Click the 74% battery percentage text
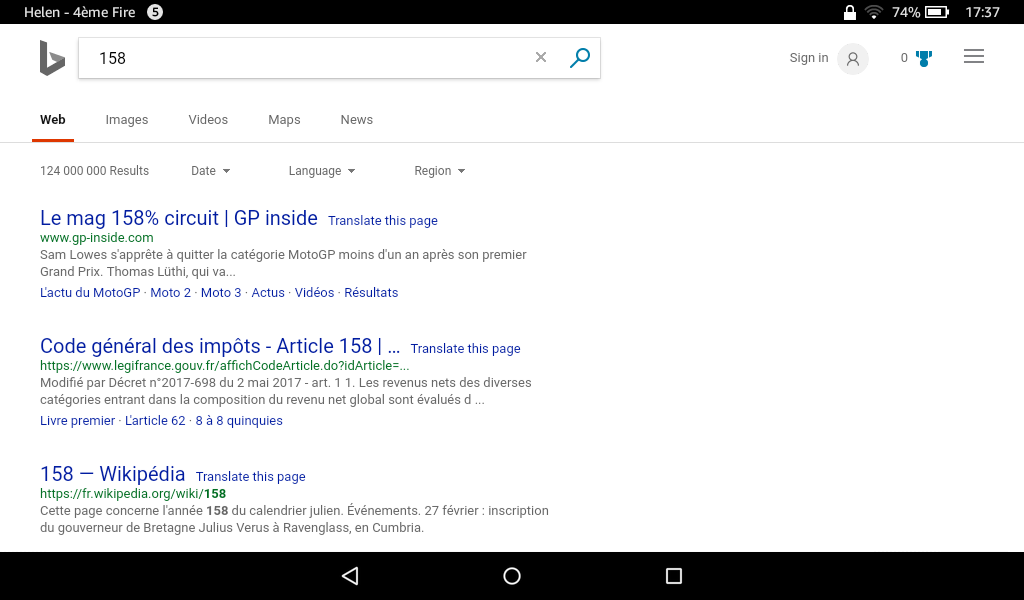 (906, 12)
